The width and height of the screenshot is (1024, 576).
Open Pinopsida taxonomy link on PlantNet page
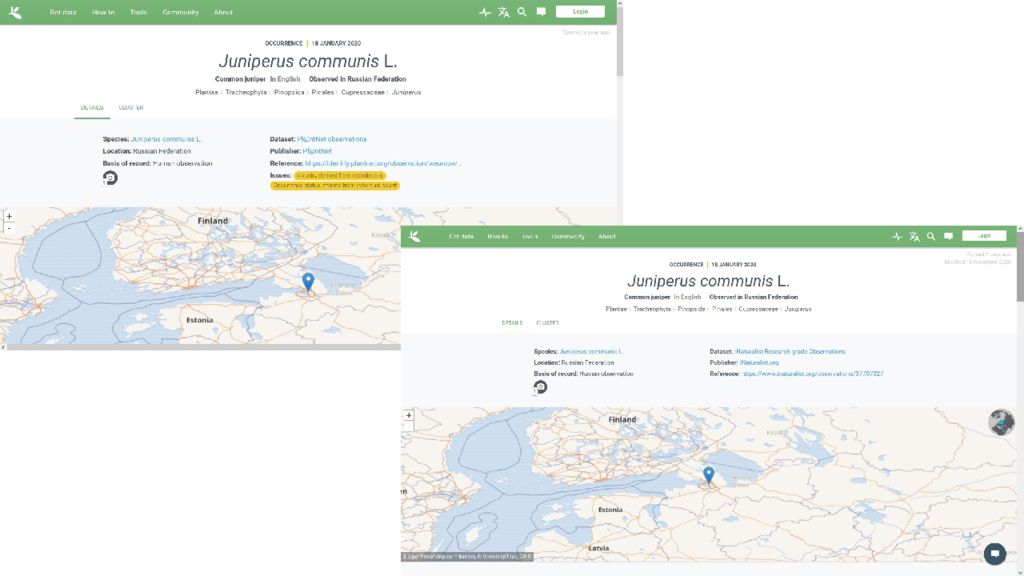289,92
